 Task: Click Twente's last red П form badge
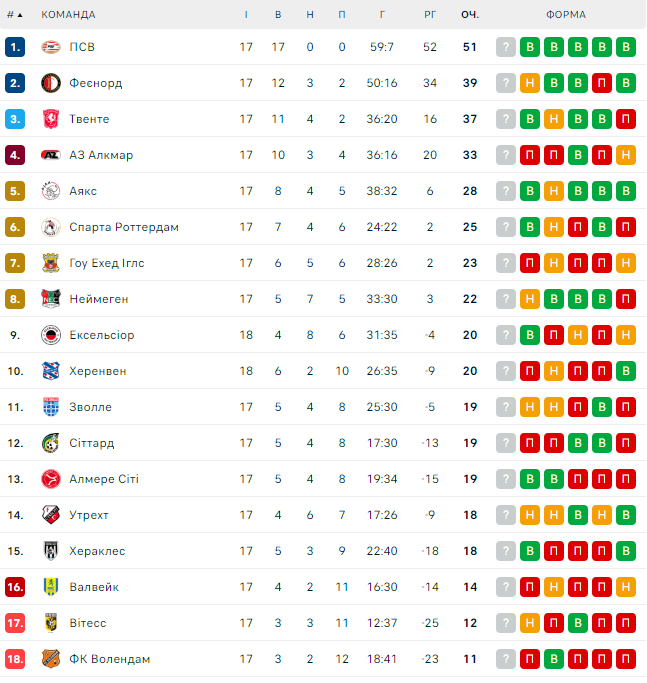[x=626, y=119]
